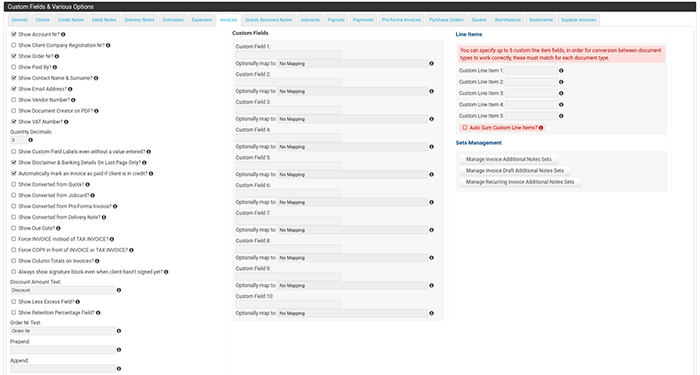Viewport: 700px width, 375px height.
Task: Toggle Auto Sum Custom Line Items checkbox
Action: pos(465,127)
